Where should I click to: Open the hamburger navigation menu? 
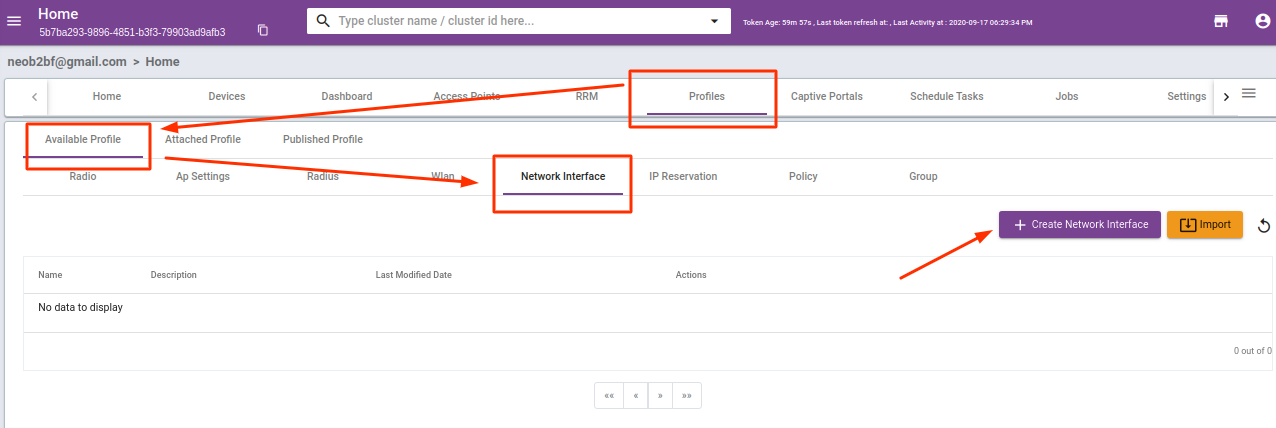14,21
